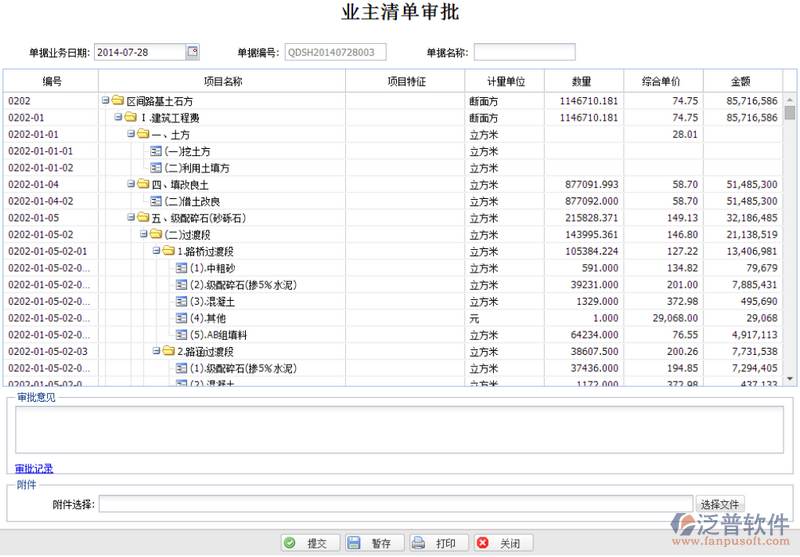Click the item icon next to (一)挖土方
Image resolution: width=800 pixels, height=557 pixels.
pos(156,151)
